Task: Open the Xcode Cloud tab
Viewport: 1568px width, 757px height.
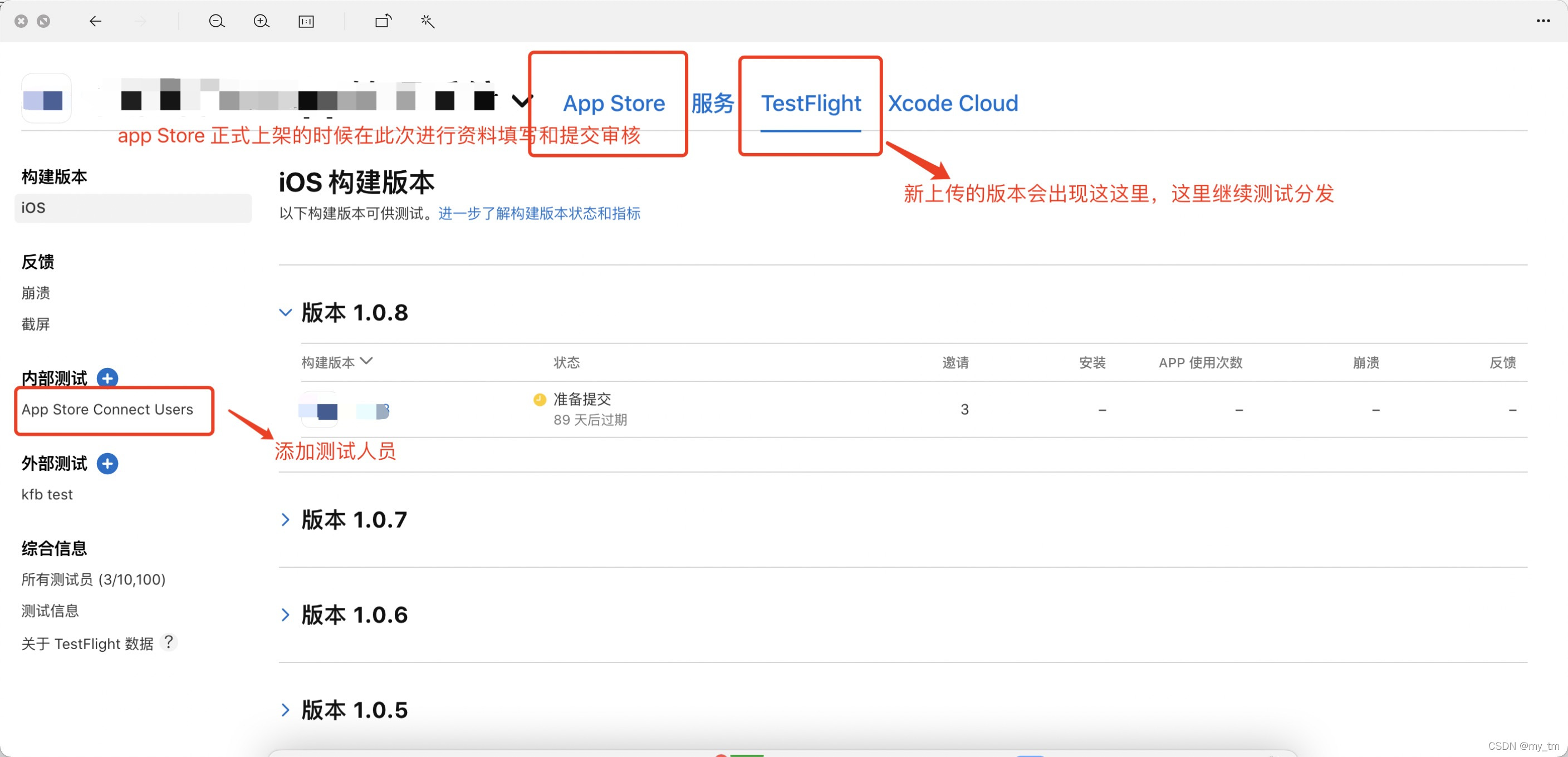Action: (x=953, y=103)
